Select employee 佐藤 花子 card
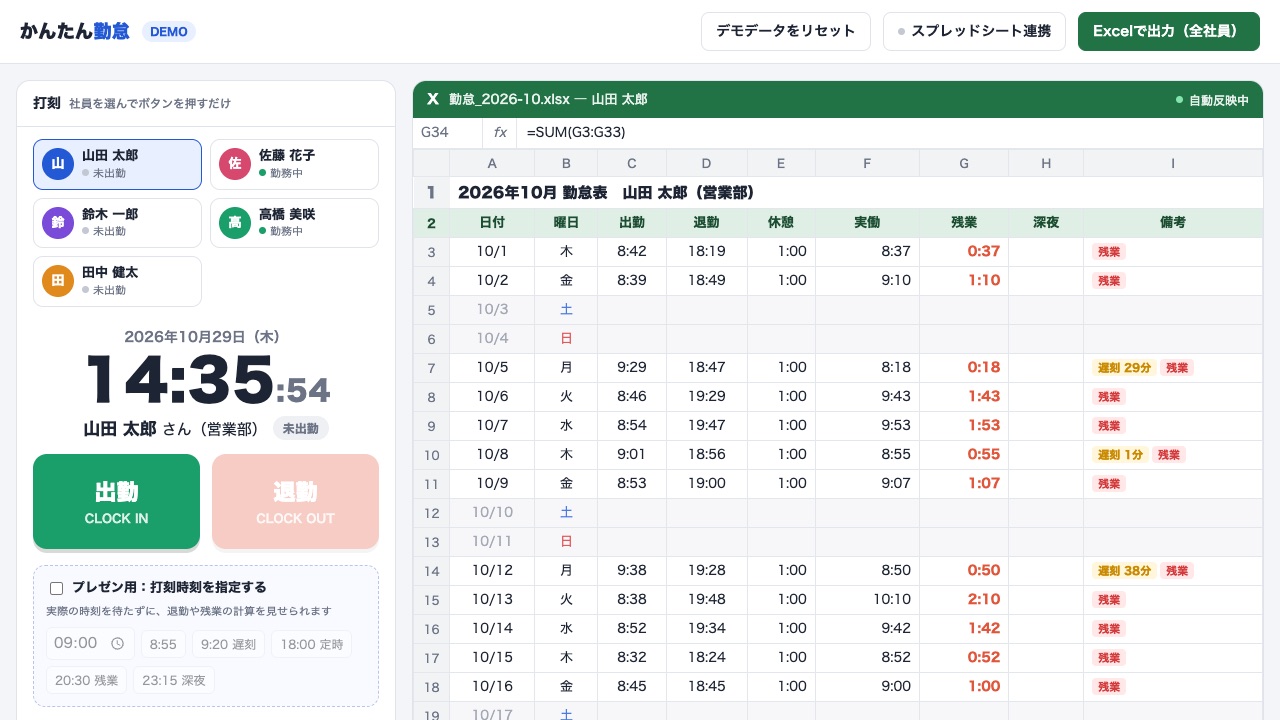This screenshot has height=720, width=1280. 294,164
